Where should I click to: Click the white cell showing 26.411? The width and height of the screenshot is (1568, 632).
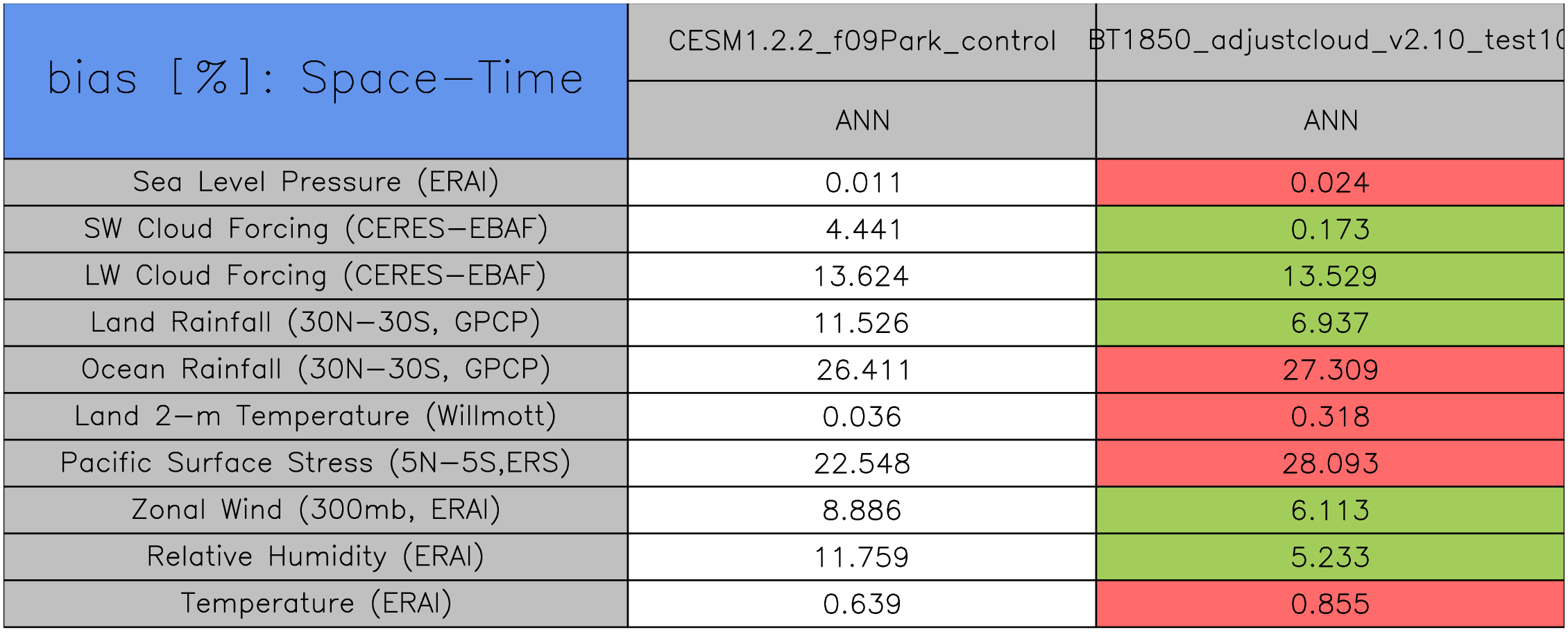862,370
